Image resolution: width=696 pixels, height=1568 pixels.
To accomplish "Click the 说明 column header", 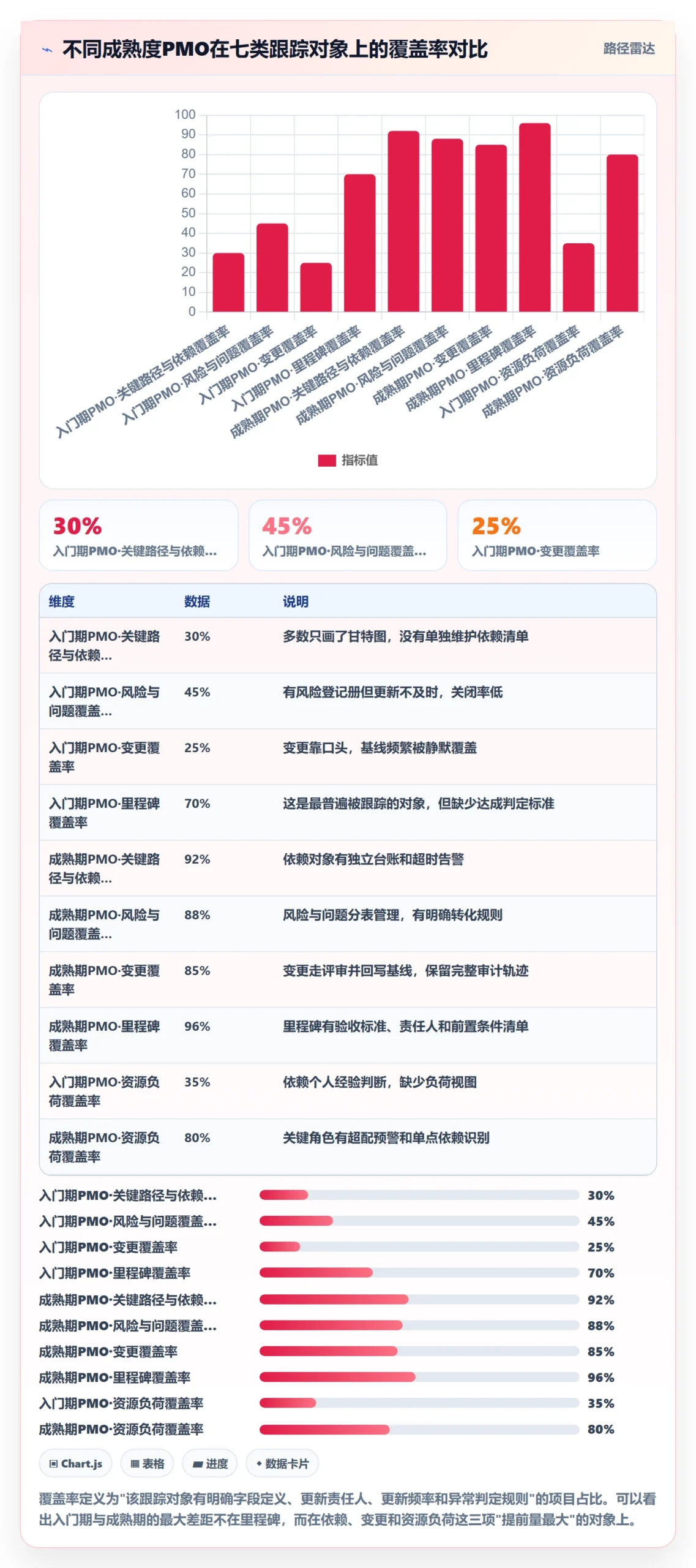I will coord(295,601).
